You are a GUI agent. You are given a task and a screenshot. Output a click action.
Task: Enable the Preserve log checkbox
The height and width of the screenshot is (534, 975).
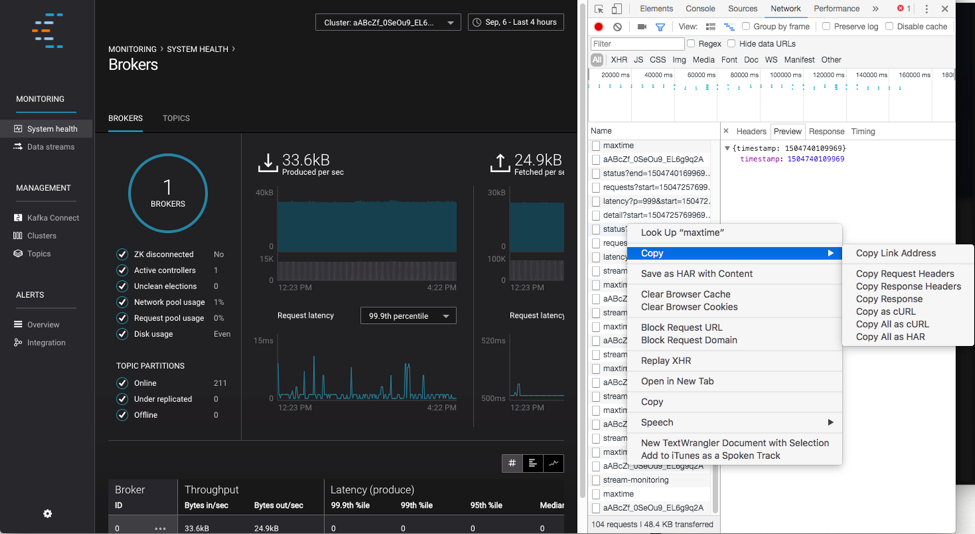point(826,27)
